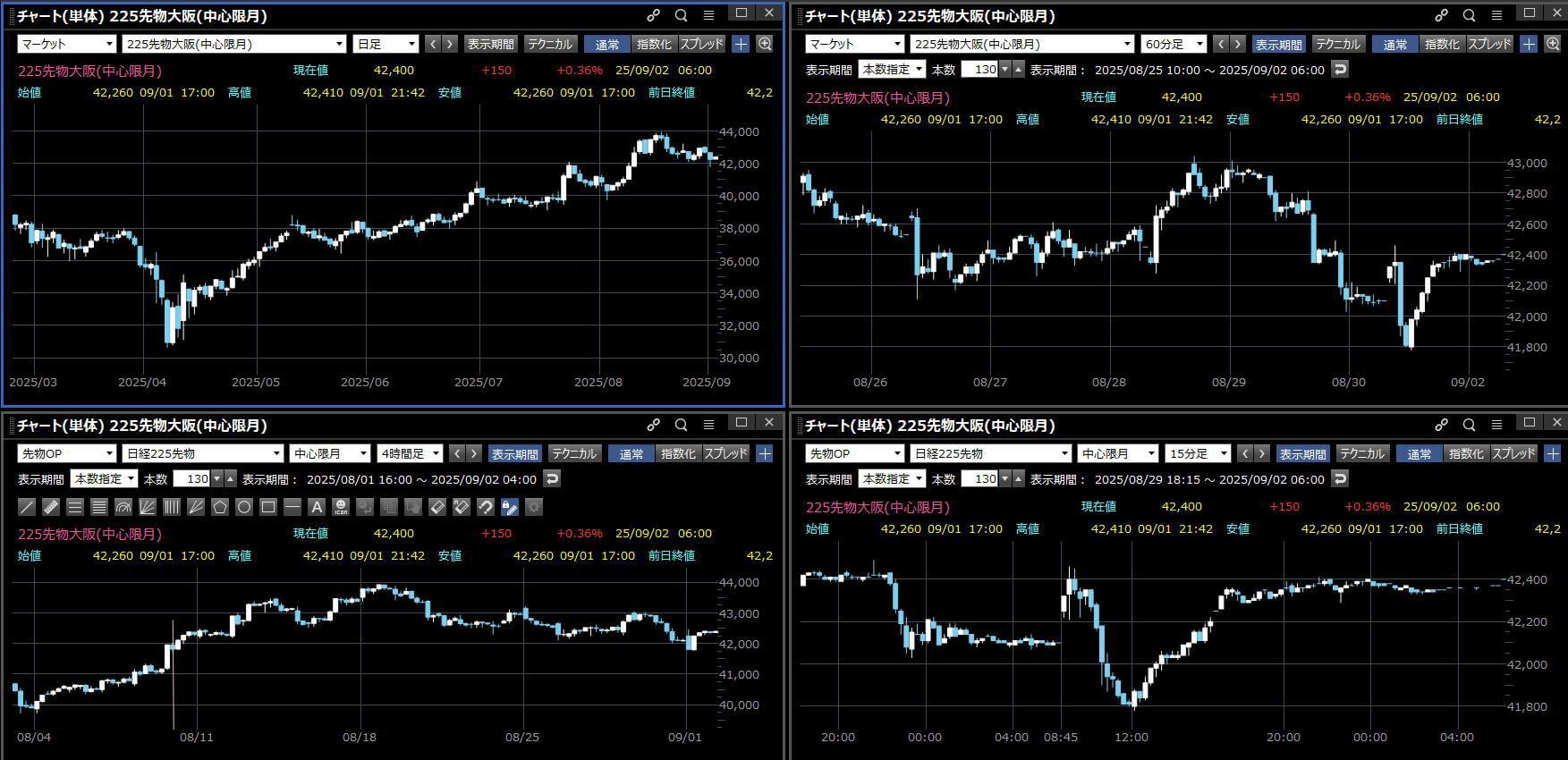The image size is (1568, 760).
Task: Open the hamburger menu in 15-minute chart title bar
Action: (x=1496, y=425)
